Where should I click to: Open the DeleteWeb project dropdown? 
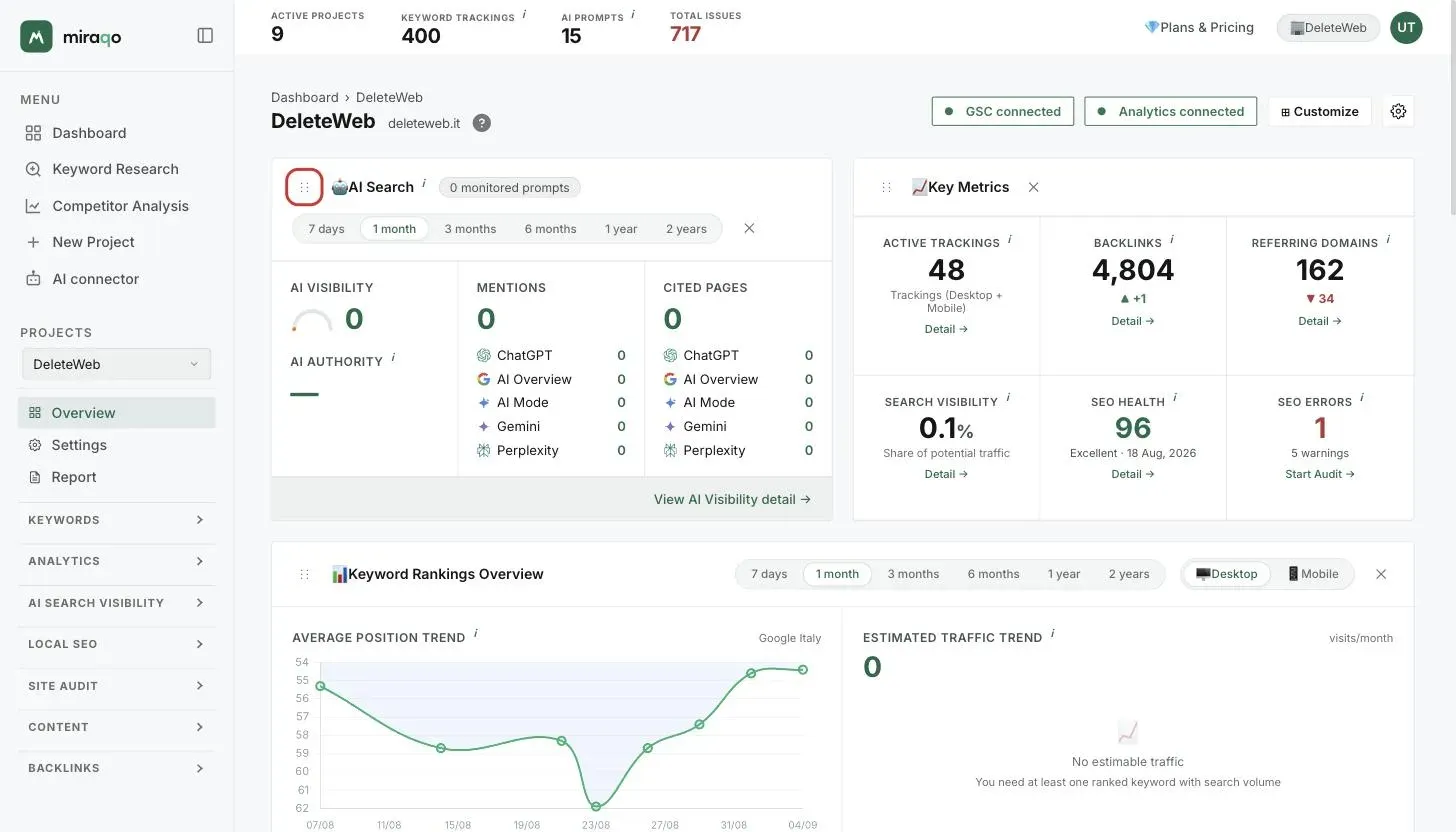click(x=117, y=364)
